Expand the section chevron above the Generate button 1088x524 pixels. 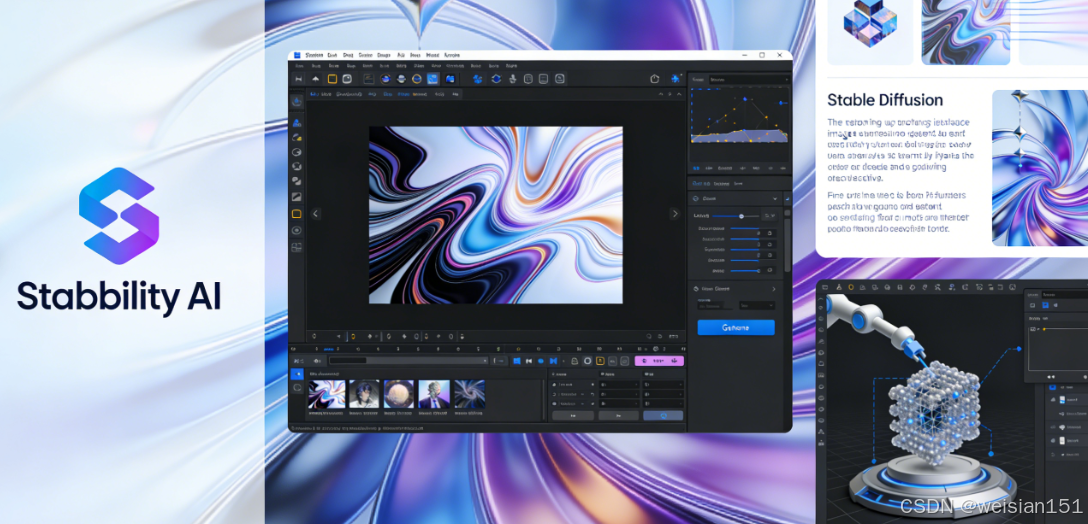point(774,289)
